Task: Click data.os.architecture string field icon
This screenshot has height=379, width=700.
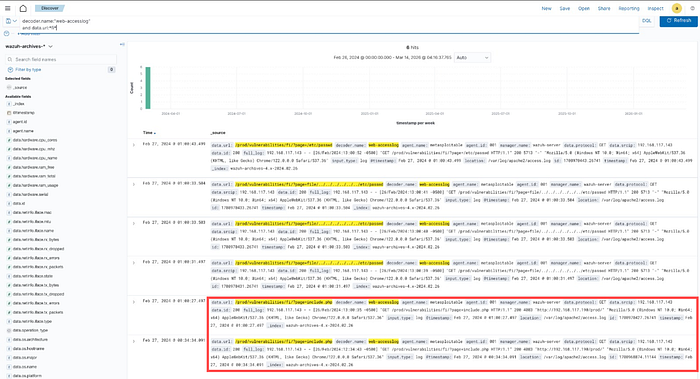Action: click(x=9, y=339)
